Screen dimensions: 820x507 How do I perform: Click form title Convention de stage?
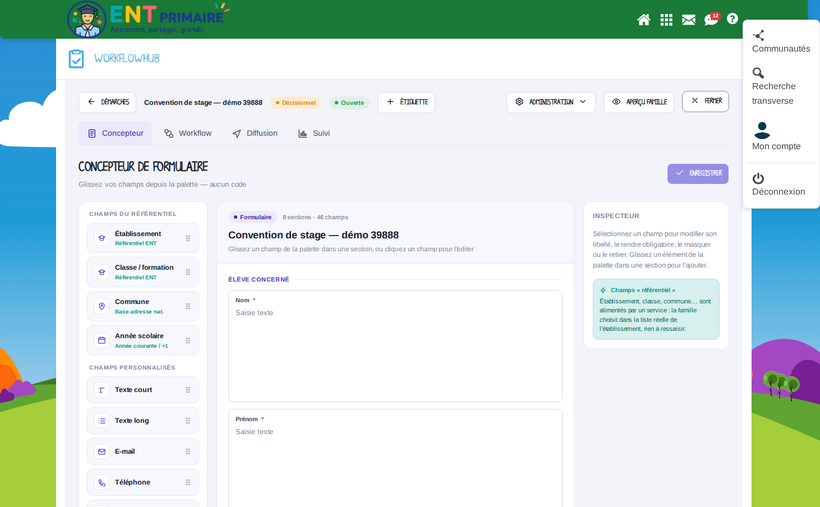click(313, 235)
